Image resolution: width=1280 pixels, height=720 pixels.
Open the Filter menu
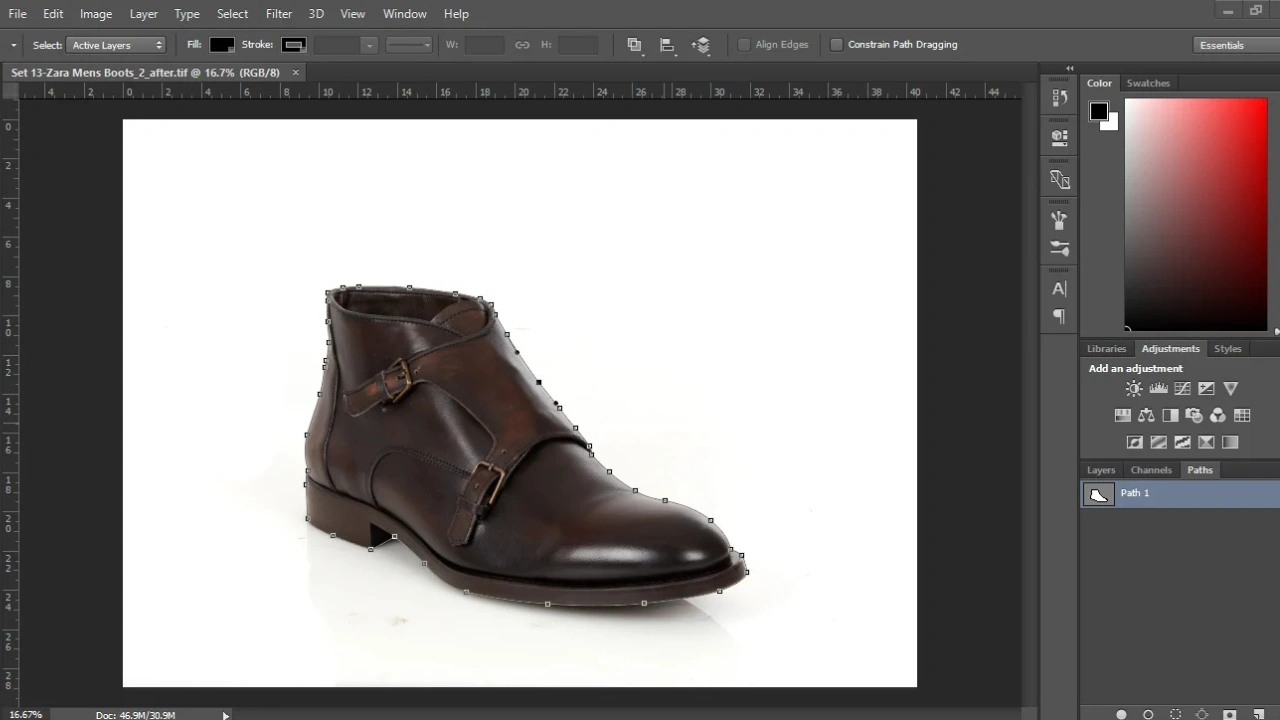point(279,14)
